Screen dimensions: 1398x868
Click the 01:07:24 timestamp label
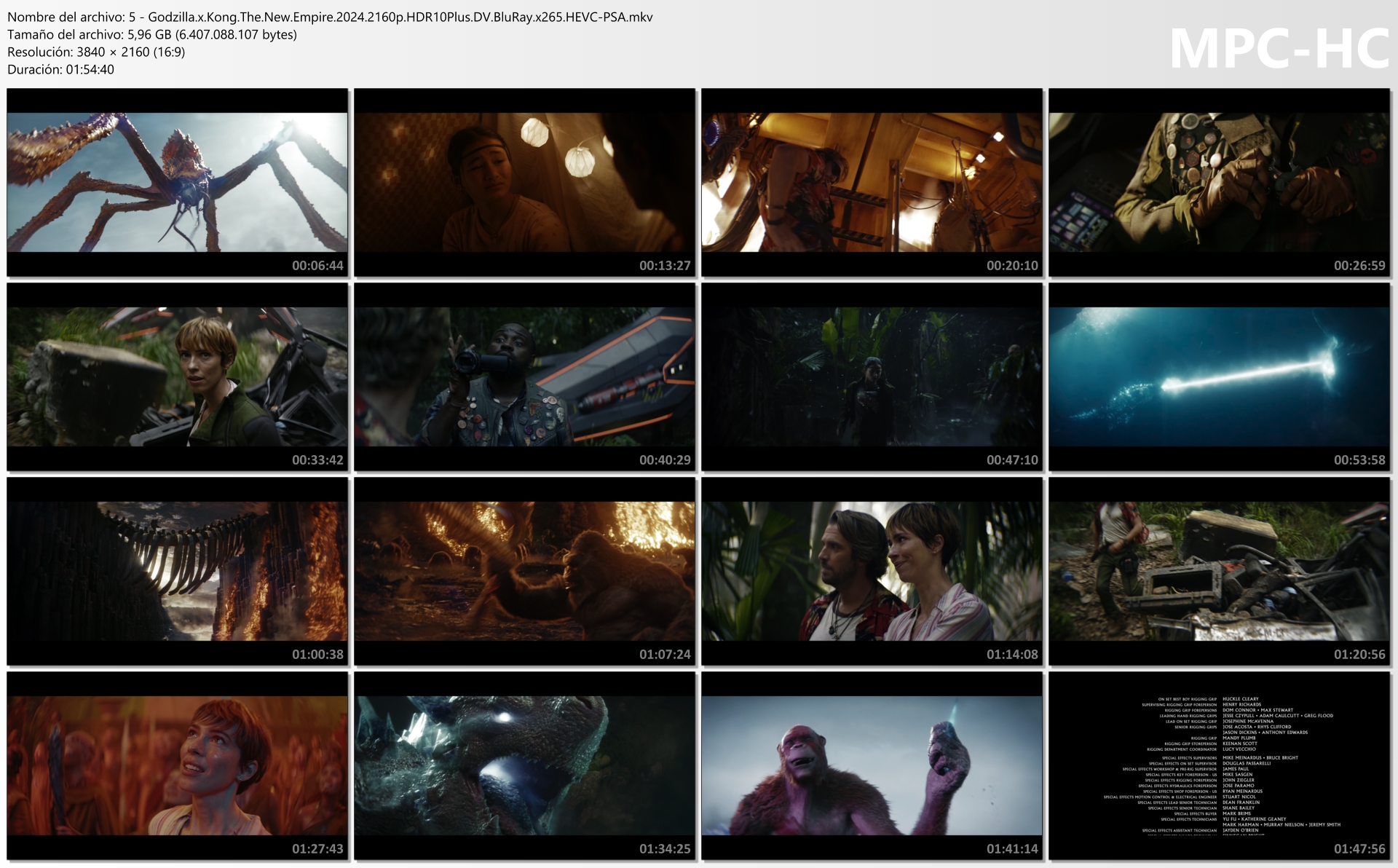click(665, 655)
